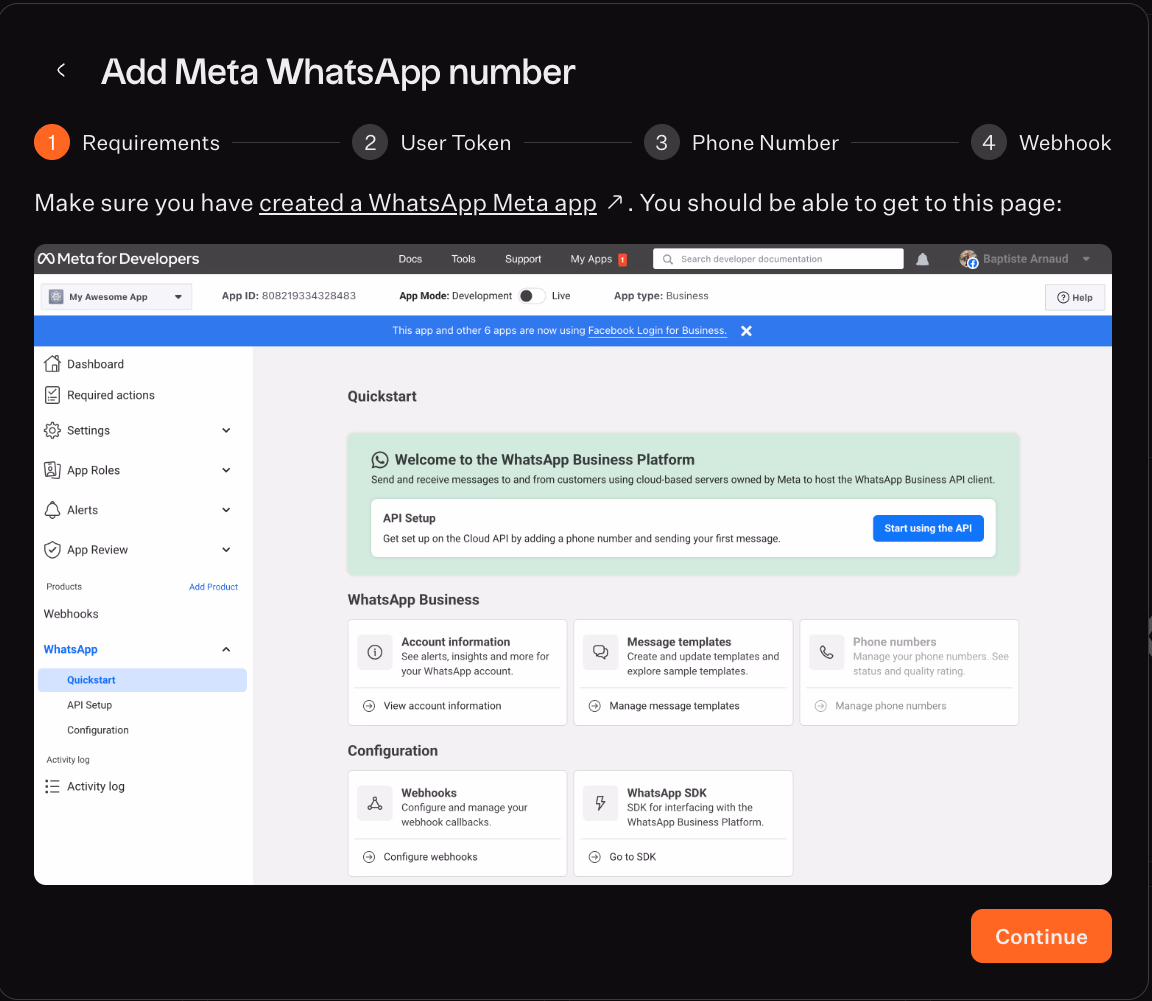The width and height of the screenshot is (1152, 1001).
Task: Click the notification bell icon
Action: click(922, 259)
